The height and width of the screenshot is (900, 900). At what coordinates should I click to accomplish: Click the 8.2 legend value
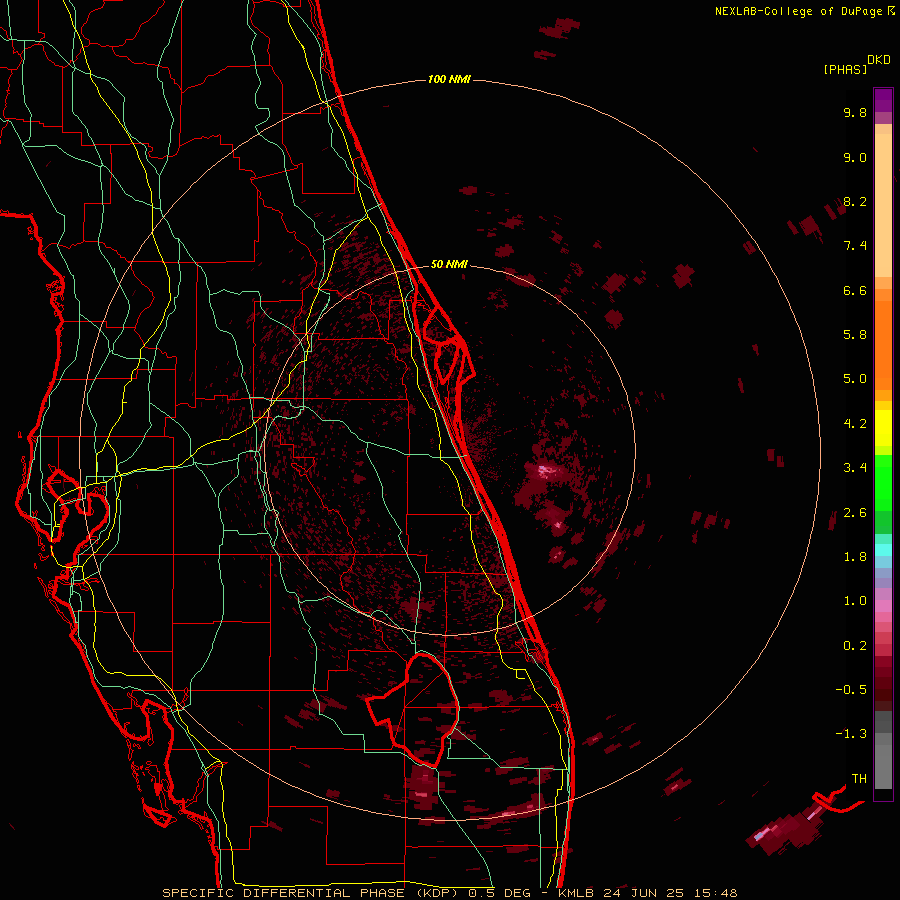pyautogui.click(x=855, y=201)
